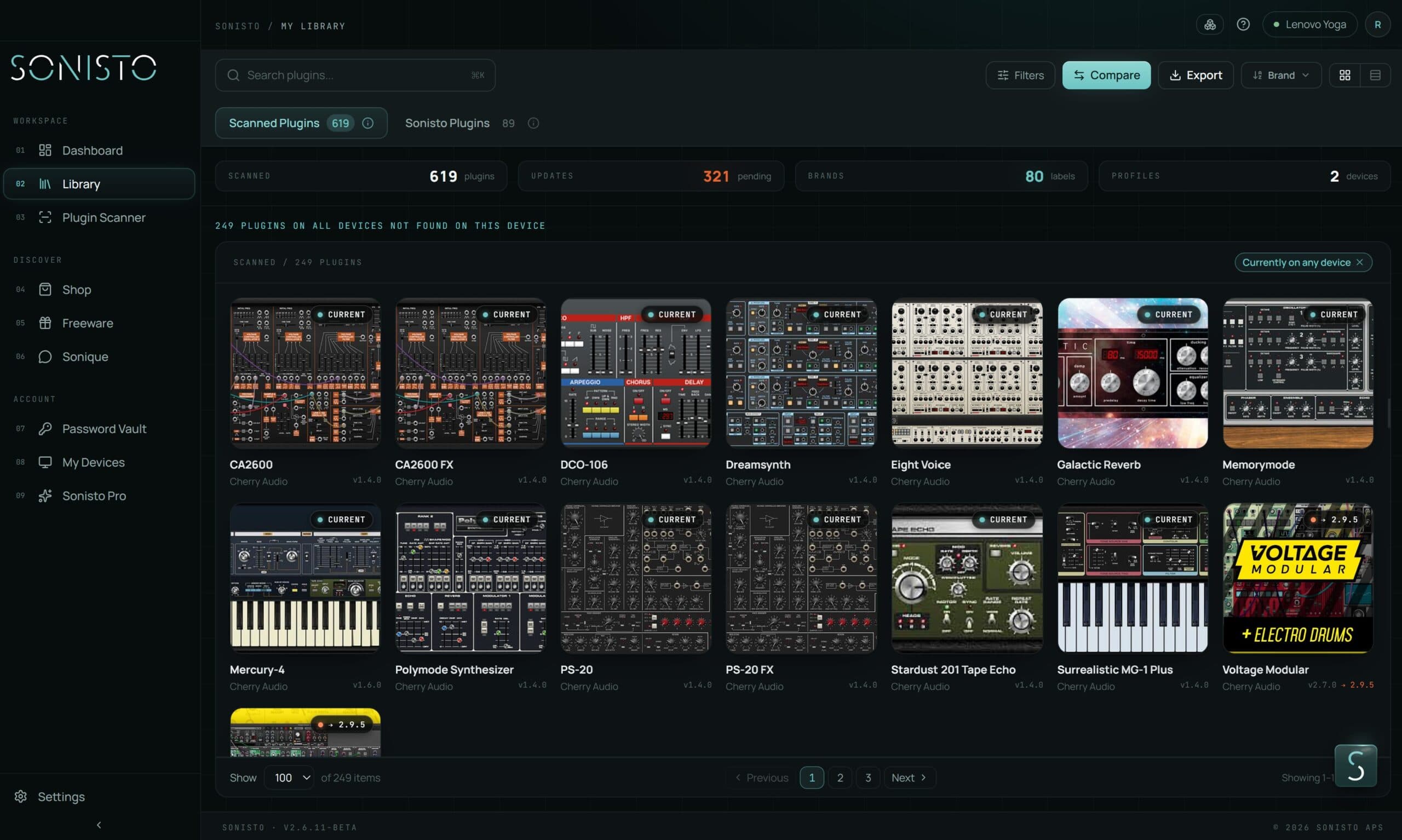Open the Galactic Reverb plugin thumbnail
The width and height of the screenshot is (1402, 840).
(x=1132, y=373)
